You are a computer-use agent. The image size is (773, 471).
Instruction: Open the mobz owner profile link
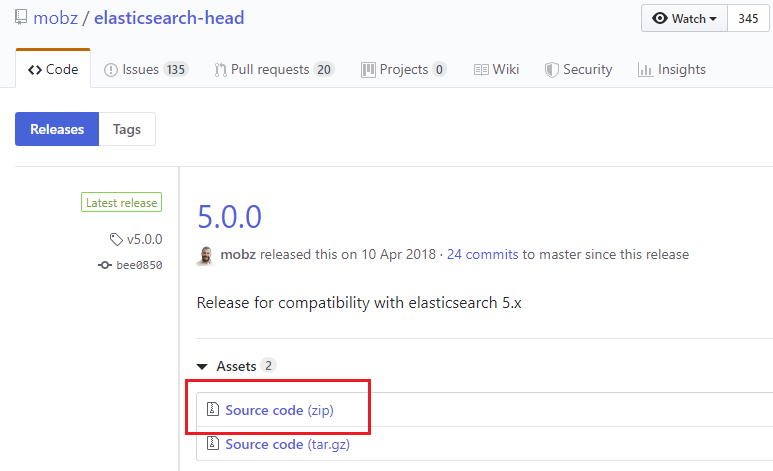[x=55, y=18]
